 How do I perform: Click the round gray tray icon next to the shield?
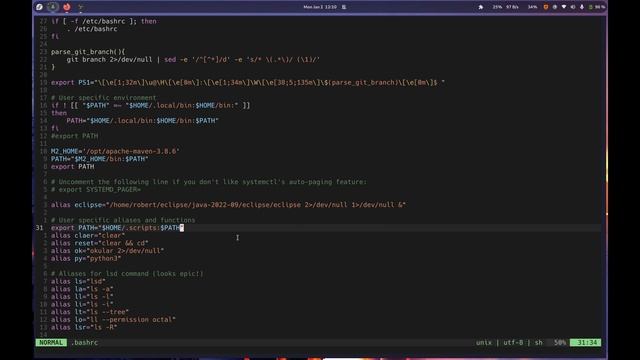tap(555, 7)
